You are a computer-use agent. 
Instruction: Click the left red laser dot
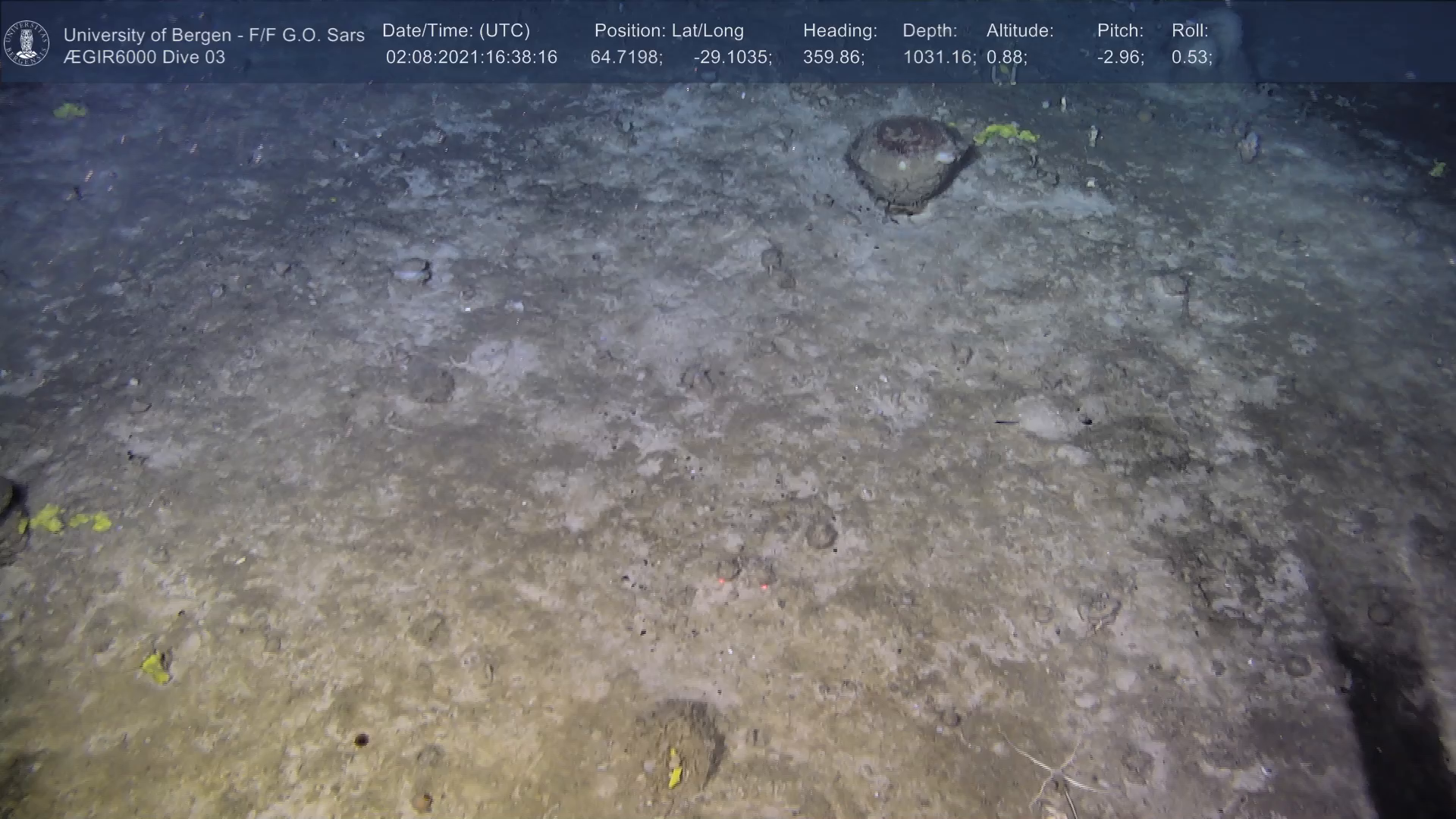point(721,582)
